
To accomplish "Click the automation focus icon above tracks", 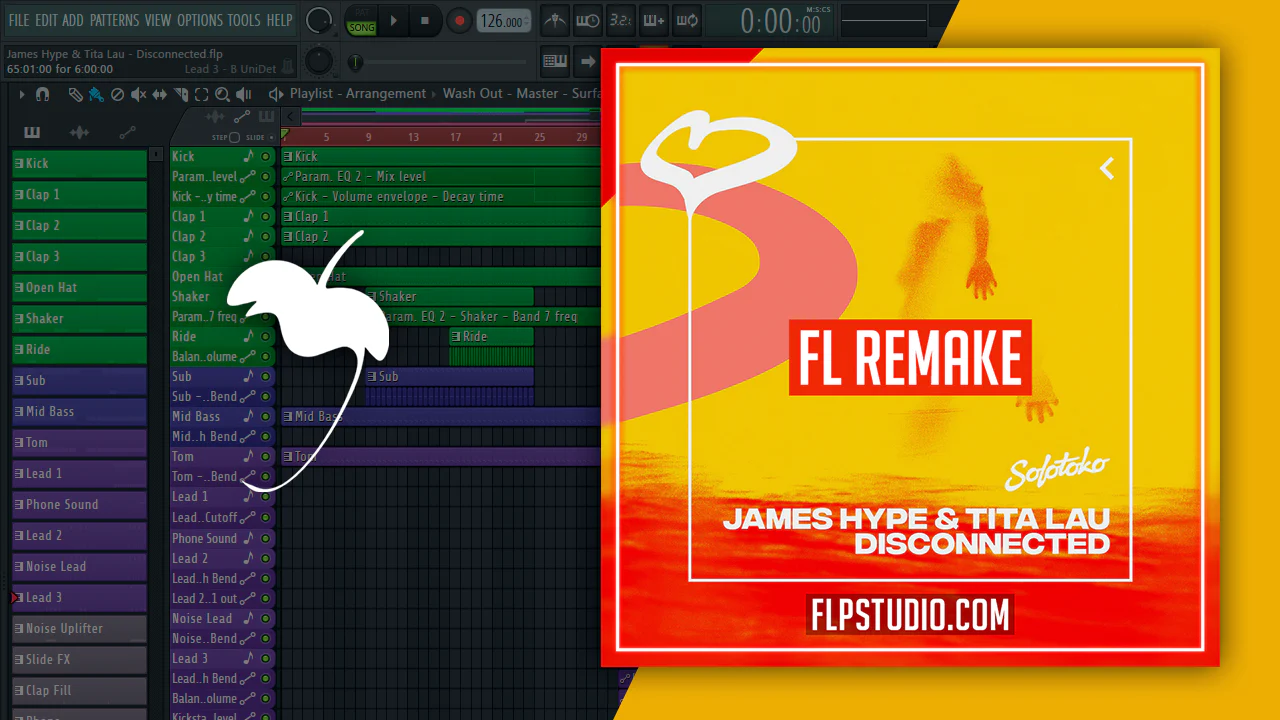I will (x=242, y=116).
